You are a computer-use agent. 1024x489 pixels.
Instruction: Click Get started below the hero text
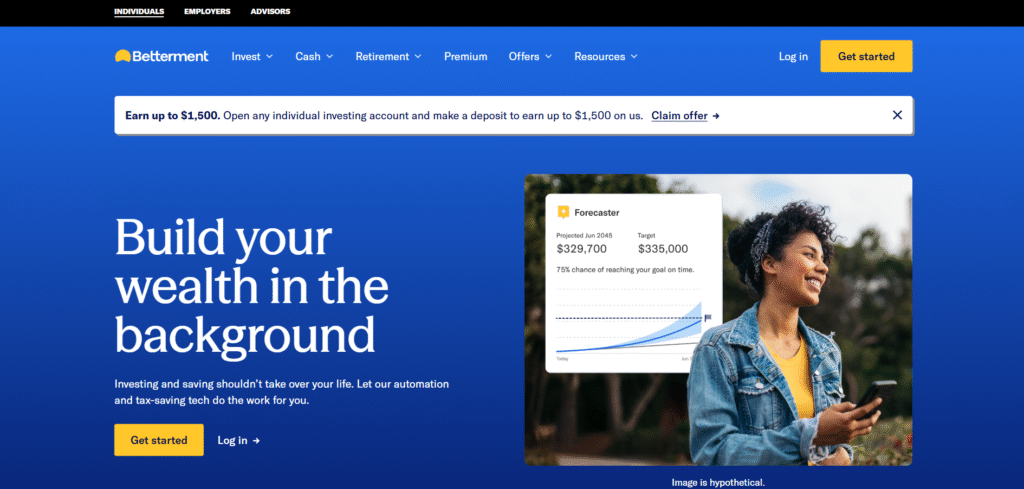click(x=159, y=440)
